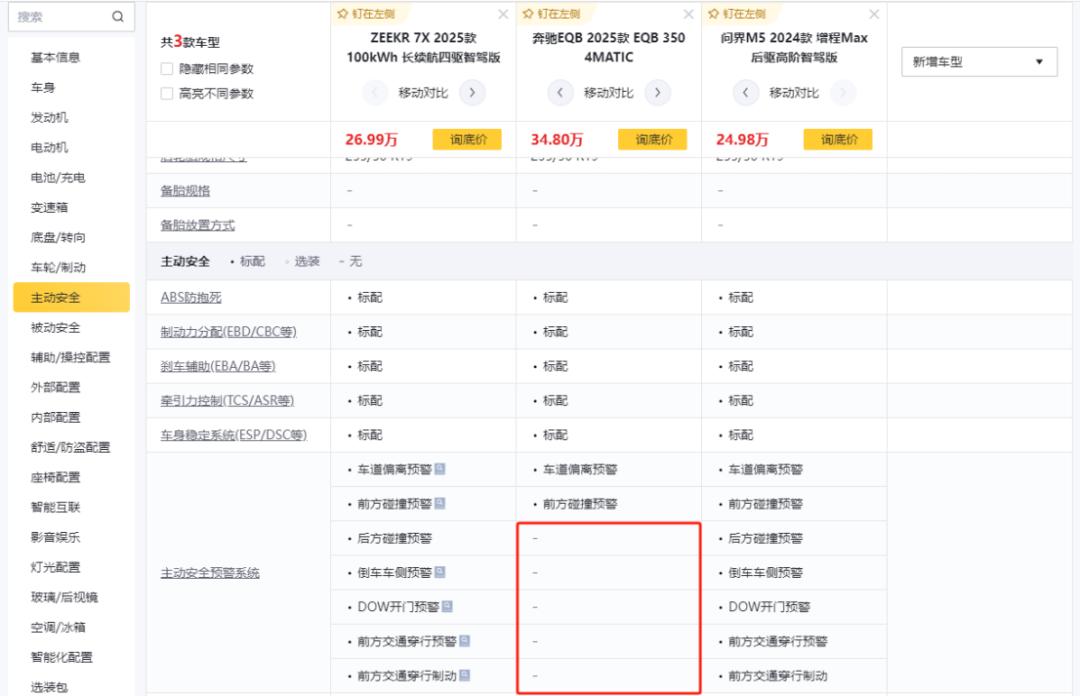Go to 电池/充电 section
The height and width of the screenshot is (696, 1080).
click(x=59, y=177)
